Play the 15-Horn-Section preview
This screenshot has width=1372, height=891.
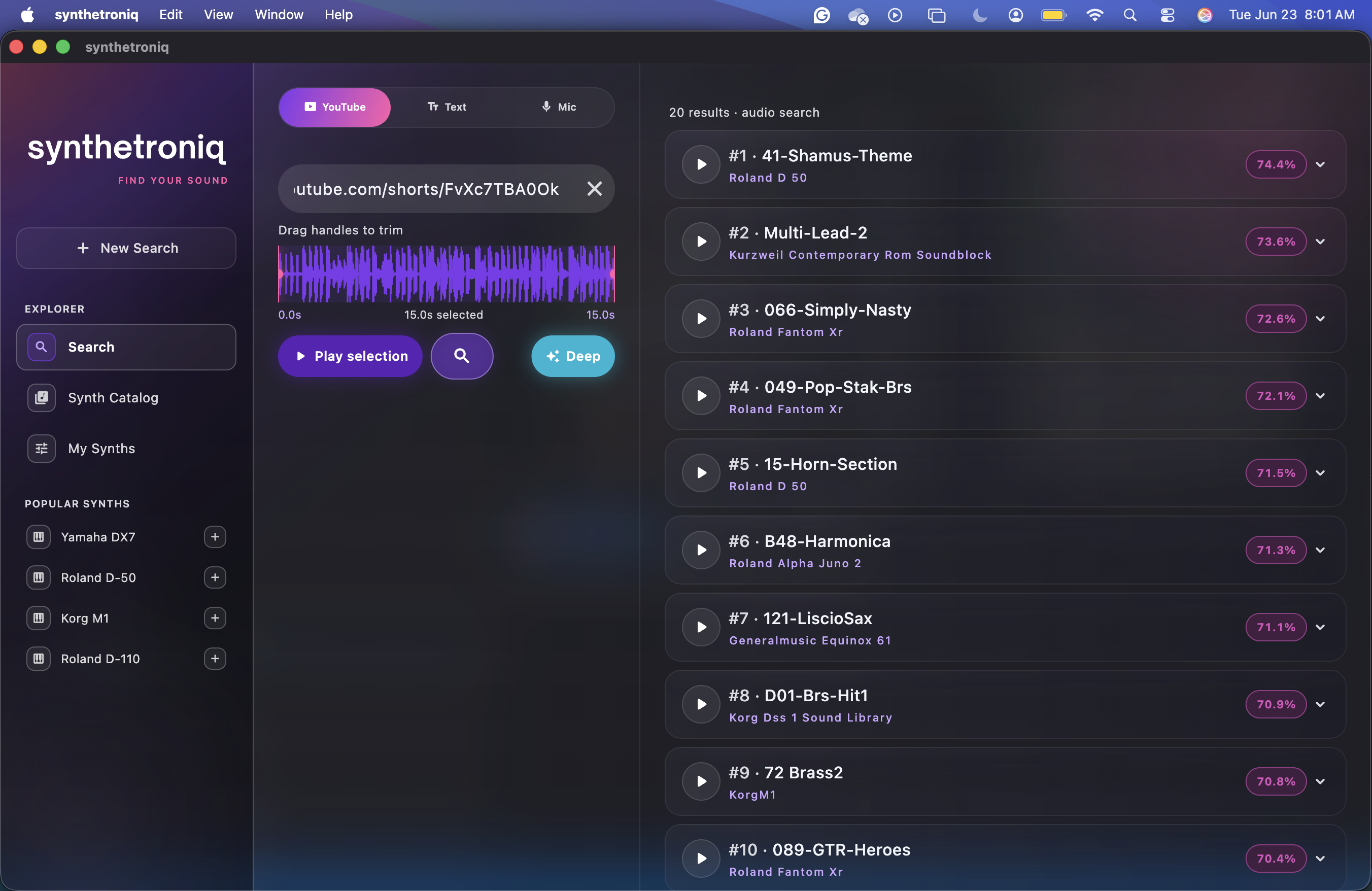(x=701, y=473)
